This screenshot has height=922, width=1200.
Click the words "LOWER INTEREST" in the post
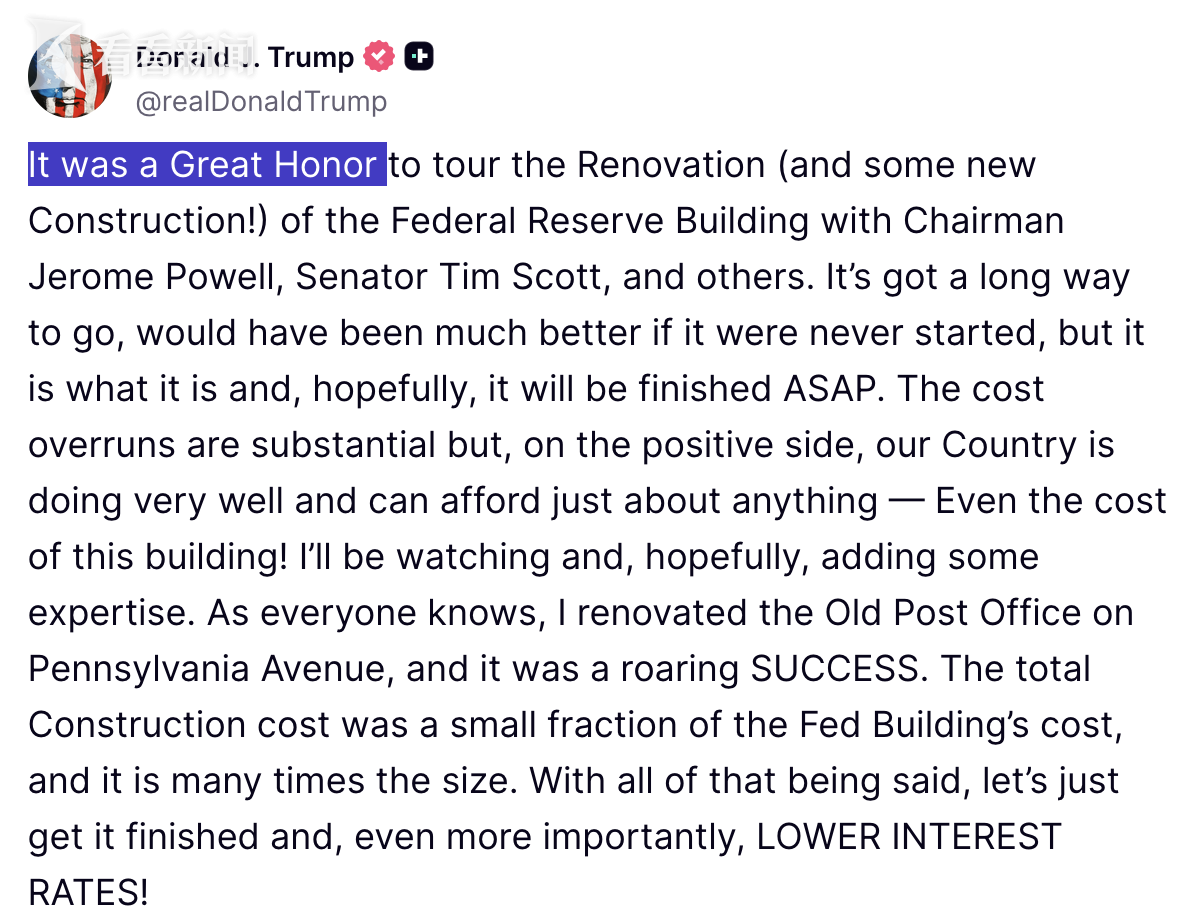[908, 836]
